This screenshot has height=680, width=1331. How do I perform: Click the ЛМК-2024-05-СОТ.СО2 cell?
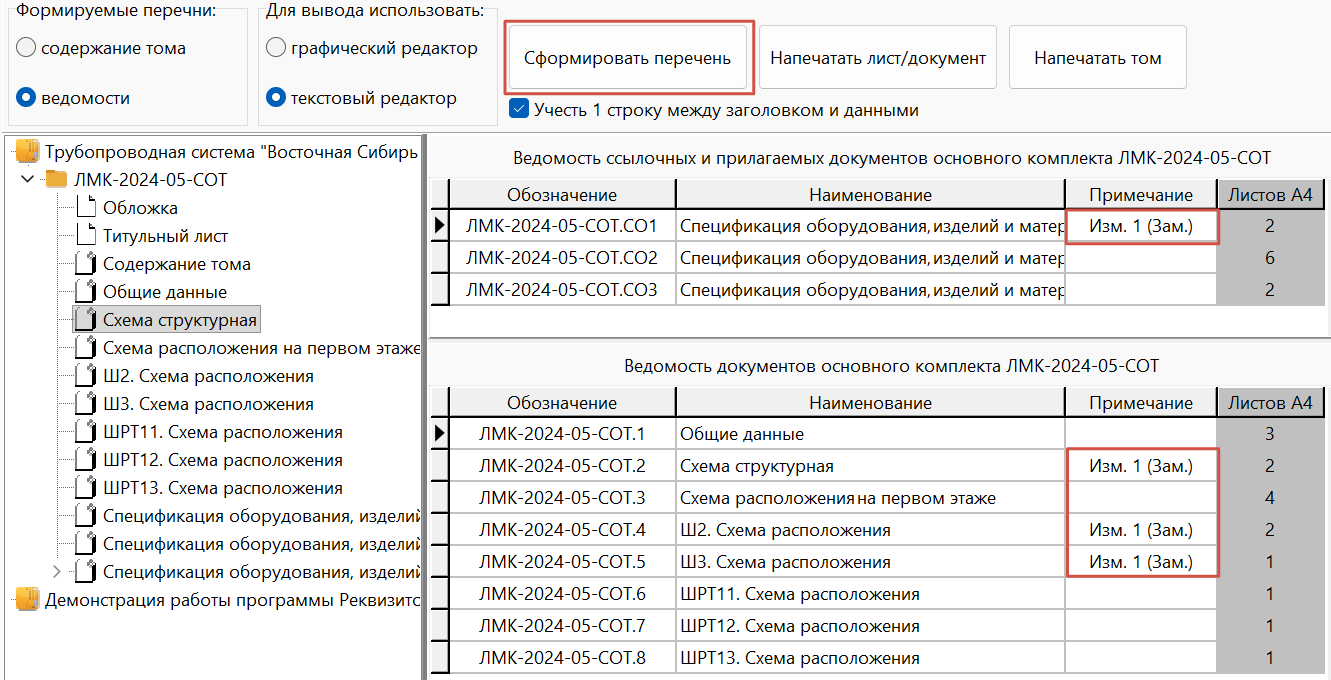[x=562, y=258]
